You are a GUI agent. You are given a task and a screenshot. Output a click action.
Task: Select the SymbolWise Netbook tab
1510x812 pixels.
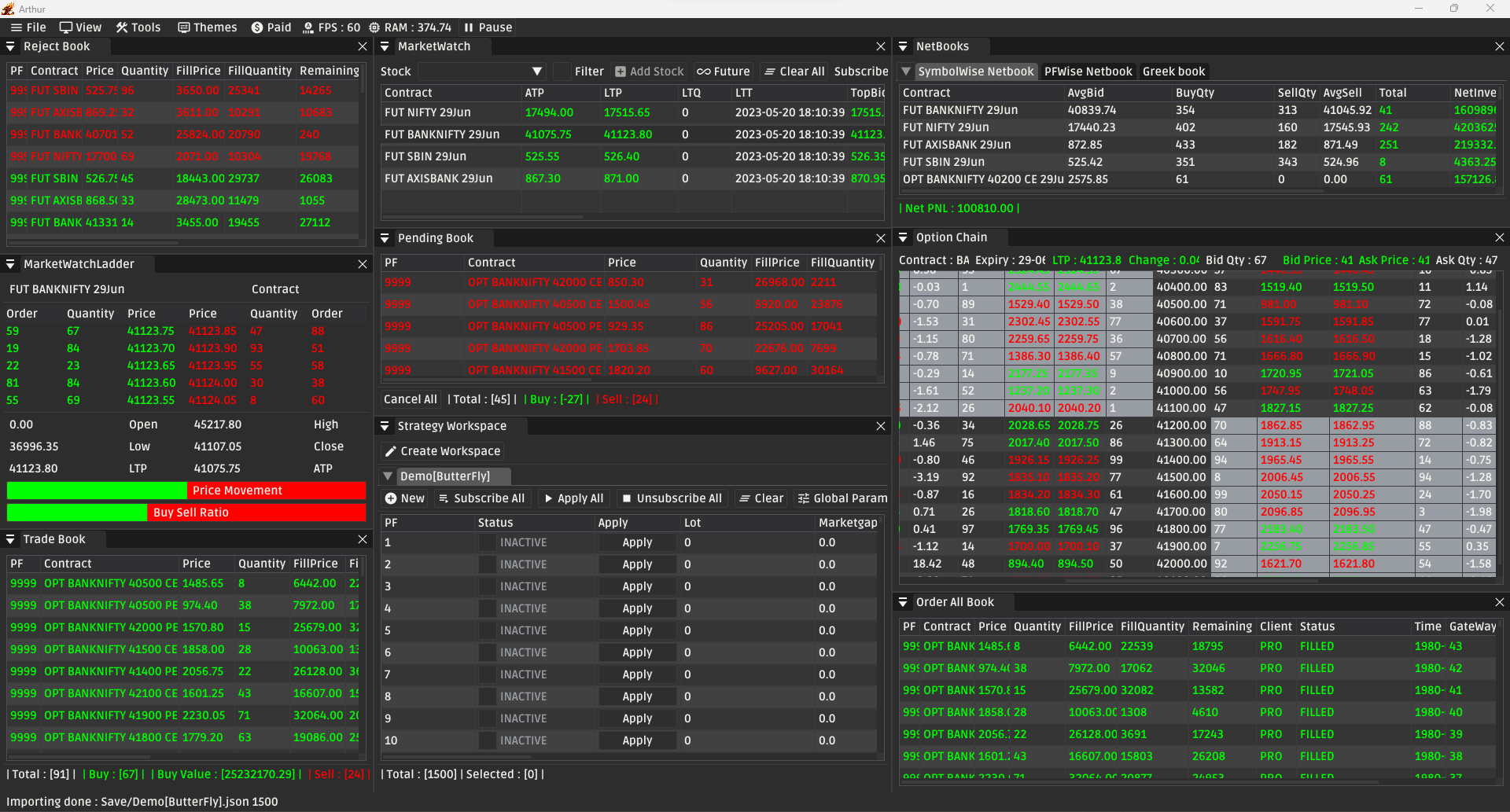pos(975,72)
